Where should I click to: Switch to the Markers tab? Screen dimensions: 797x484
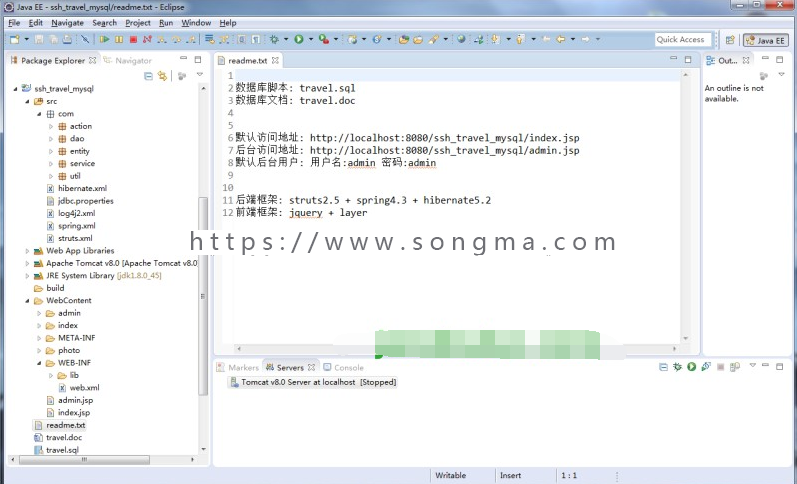tap(238, 367)
